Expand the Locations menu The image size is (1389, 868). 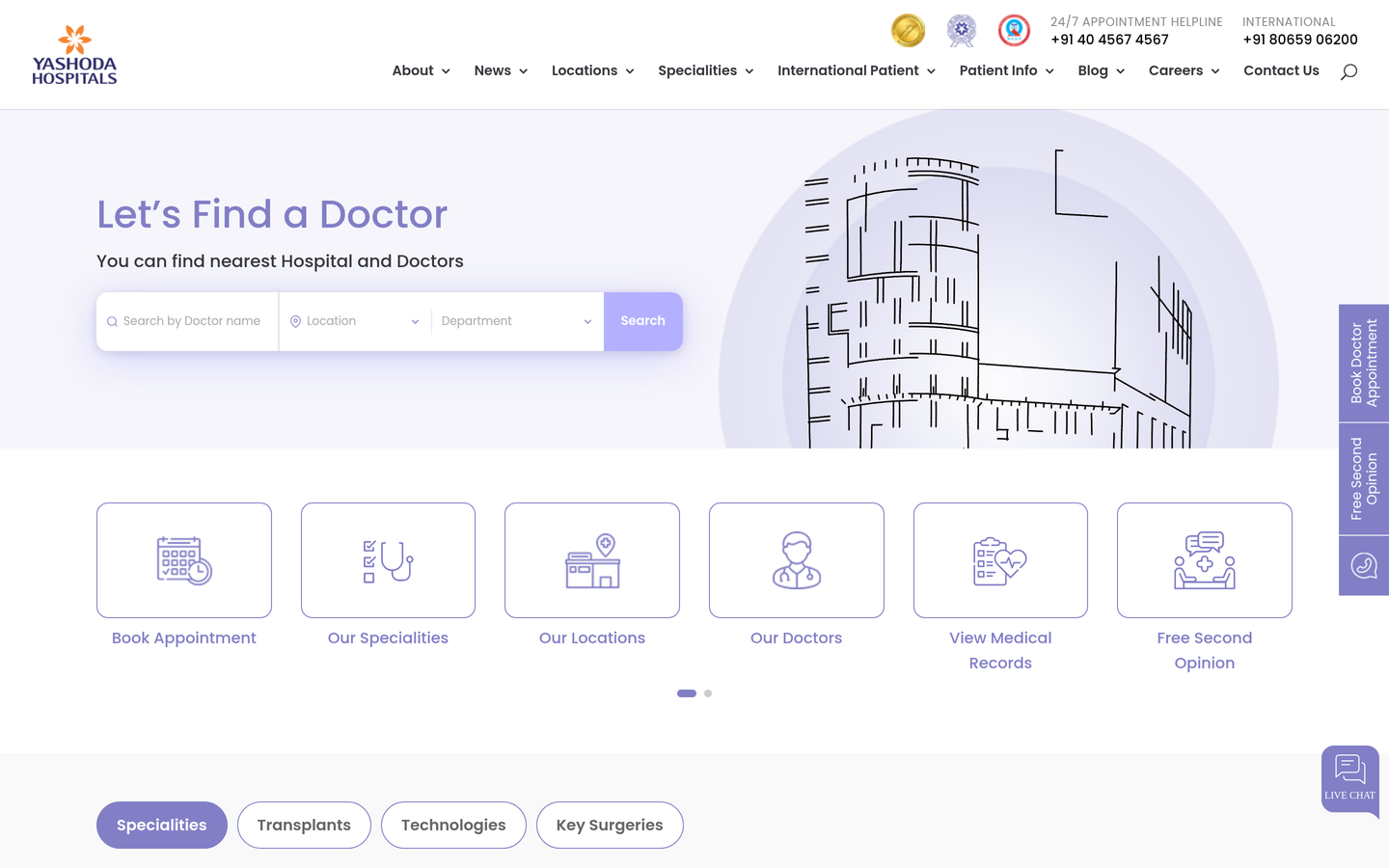coord(593,70)
